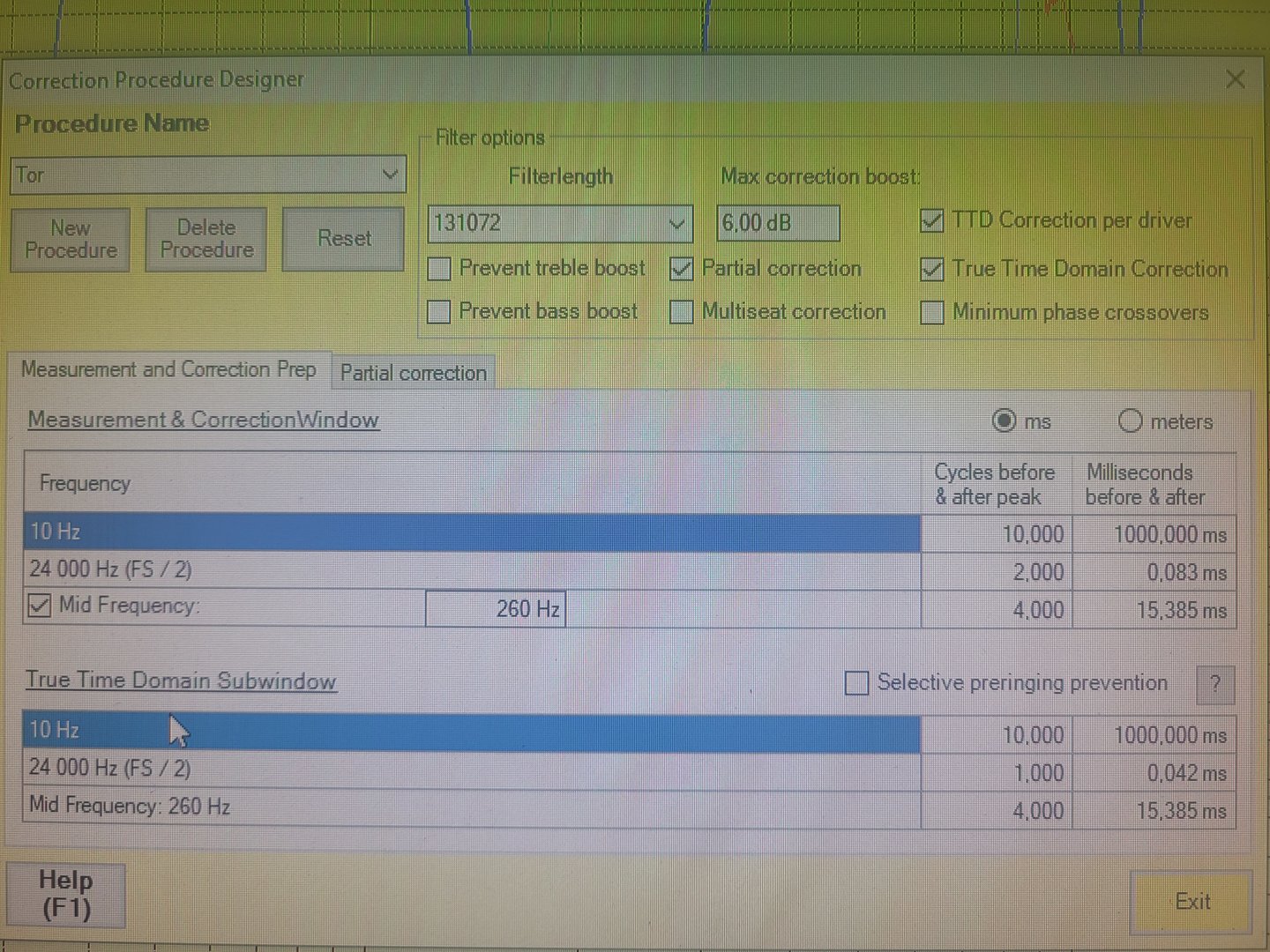Click the New Procedure button
1270x952 pixels.
click(x=71, y=239)
